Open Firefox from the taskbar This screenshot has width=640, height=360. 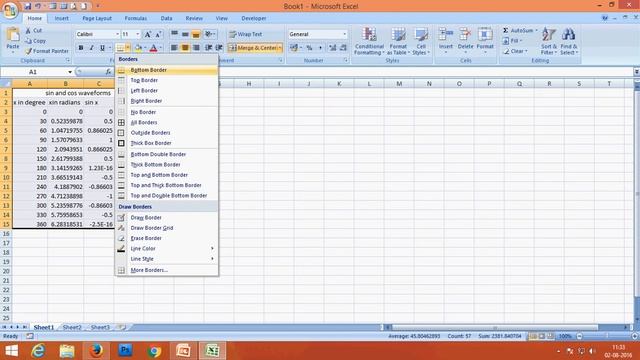96,351
